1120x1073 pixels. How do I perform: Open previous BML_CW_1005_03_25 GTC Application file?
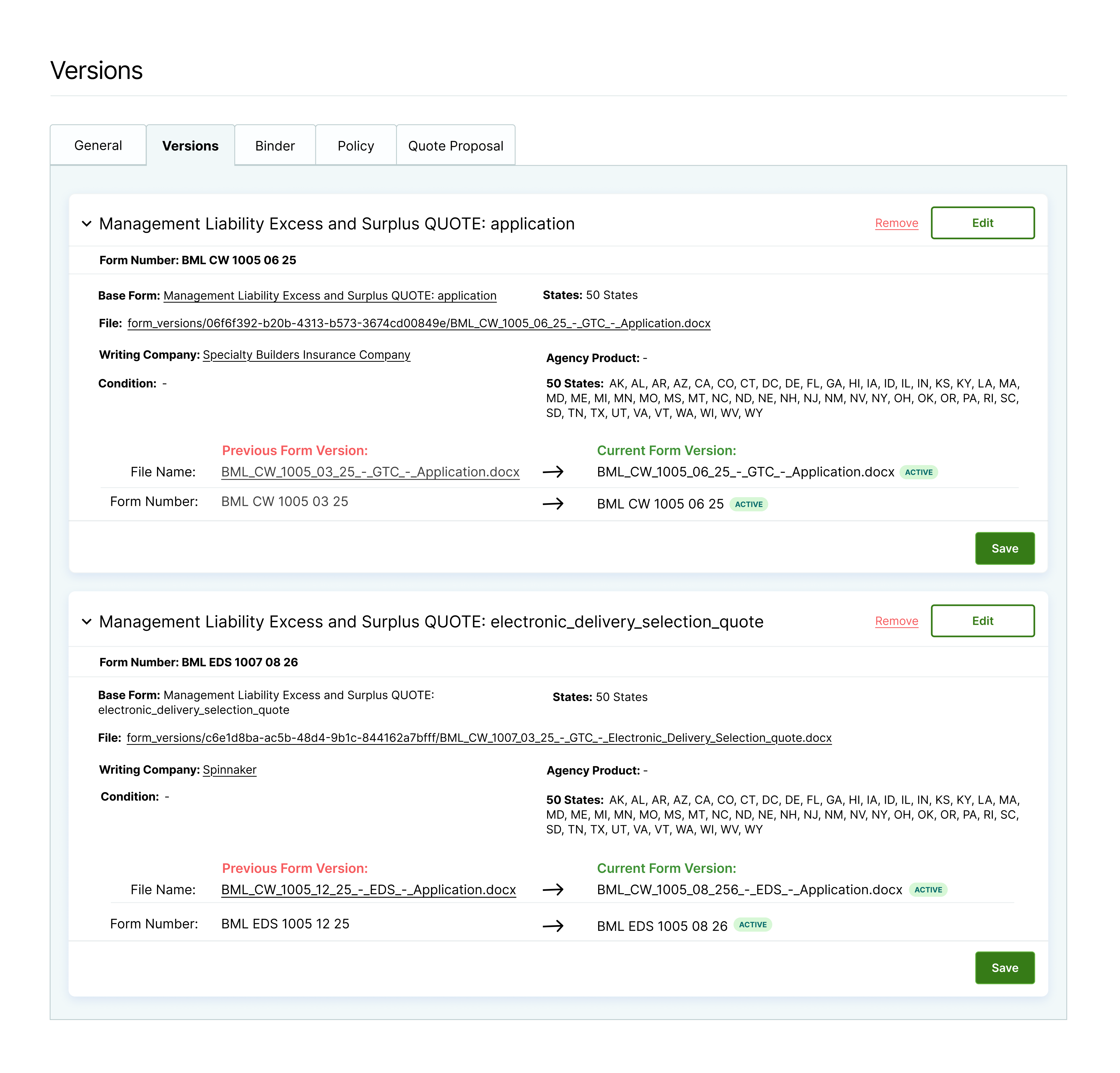pyautogui.click(x=370, y=472)
